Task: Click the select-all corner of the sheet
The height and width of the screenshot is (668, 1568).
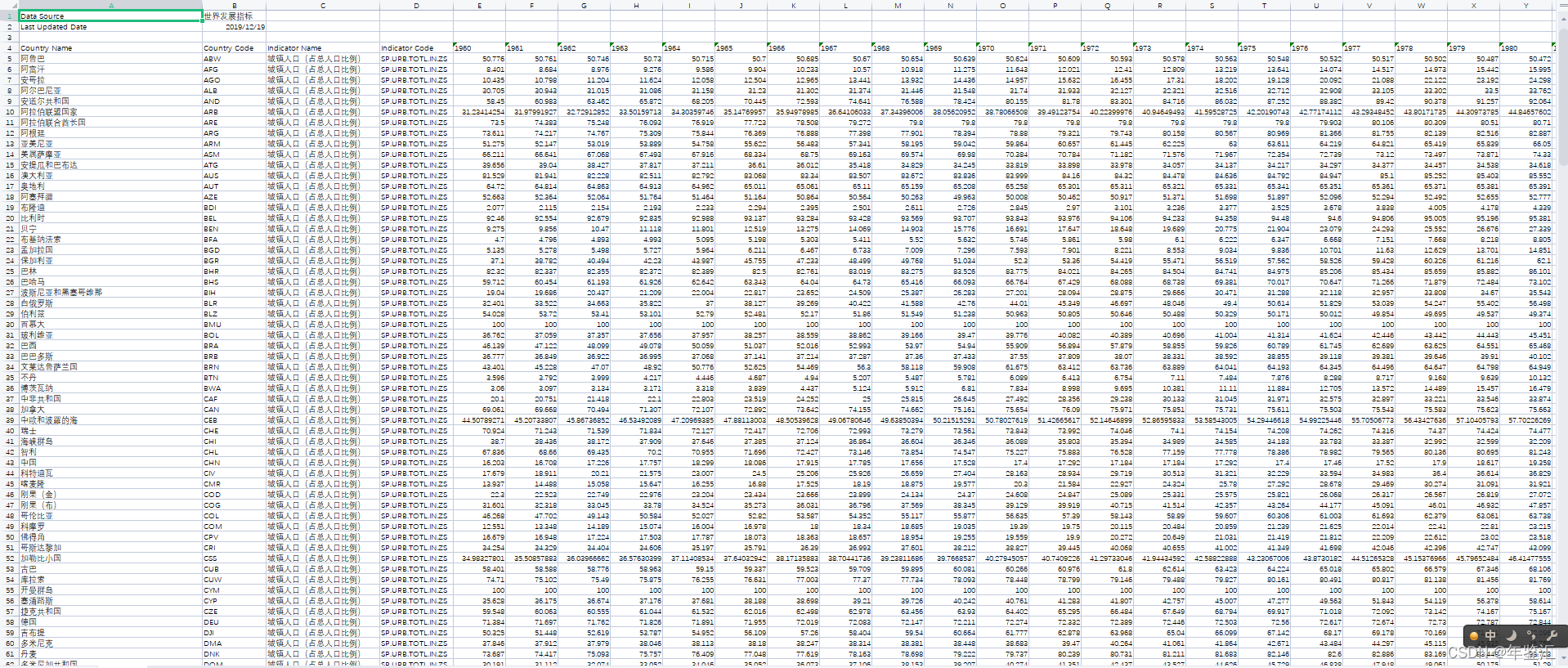Action: [x=9, y=5]
